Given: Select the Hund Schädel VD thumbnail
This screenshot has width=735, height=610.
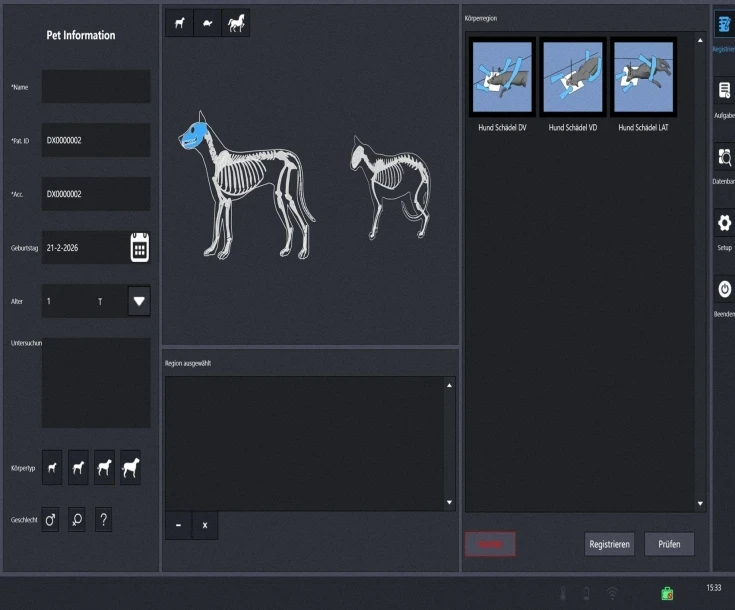Looking at the screenshot, I should 572,77.
